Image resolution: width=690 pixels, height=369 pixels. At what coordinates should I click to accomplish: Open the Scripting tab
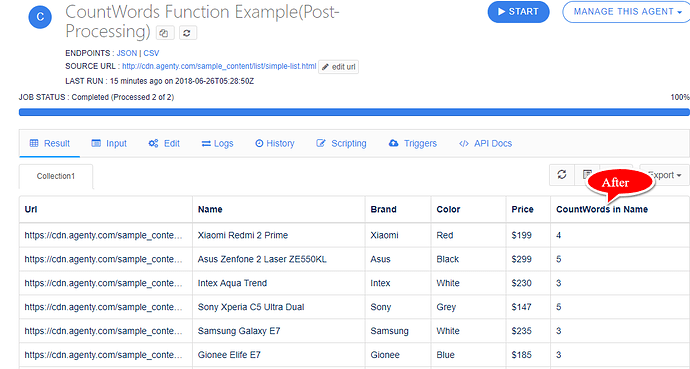(x=341, y=143)
